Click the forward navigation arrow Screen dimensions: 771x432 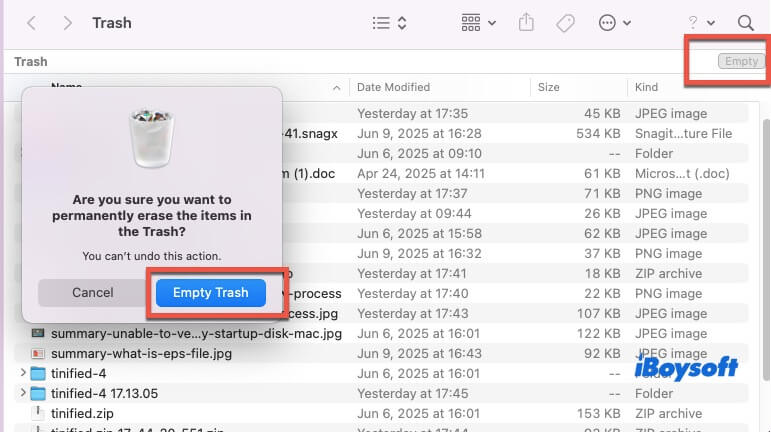coord(67,22)
